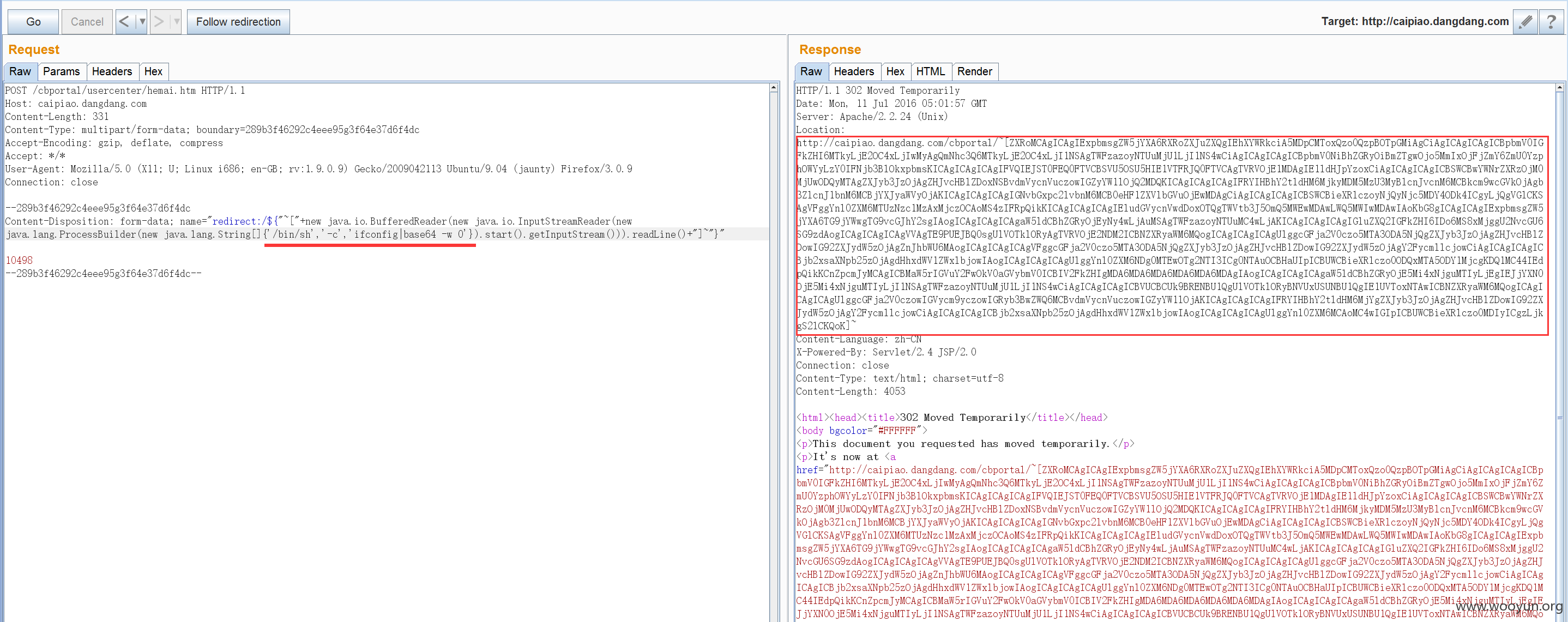Click request pane scrollbar up arrow

coord(774,88)
